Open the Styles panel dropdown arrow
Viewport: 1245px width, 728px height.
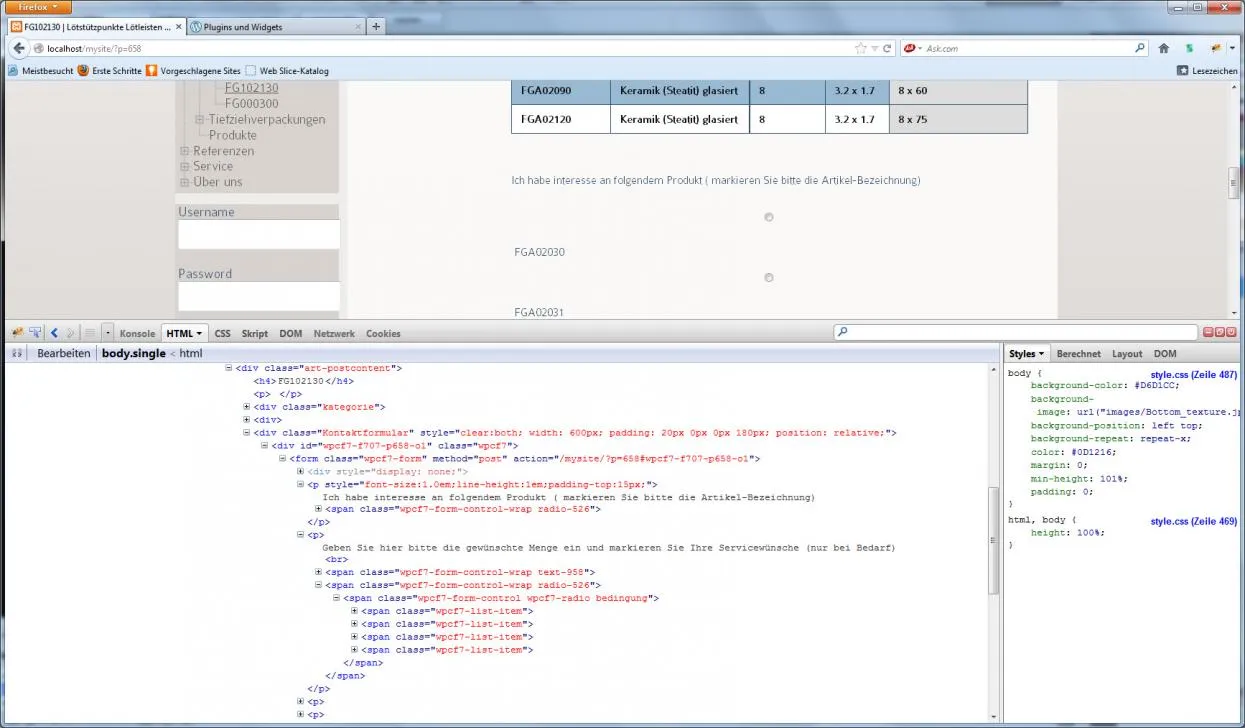point(1041,354)
